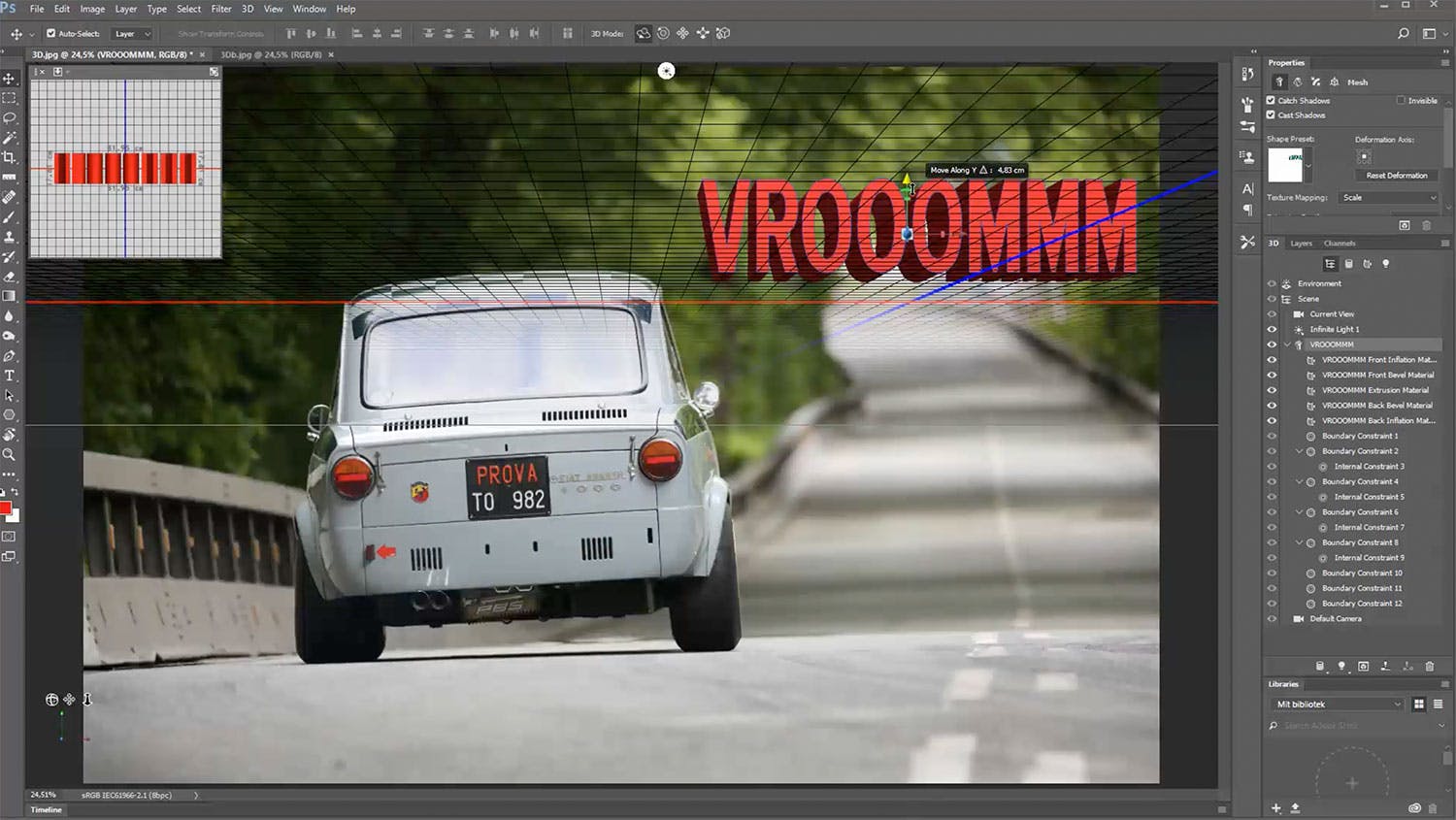Viewport: 1456px width, 820px height.
Task: Hide the Infinite Light 1 item
Action: coord(1272,329)
